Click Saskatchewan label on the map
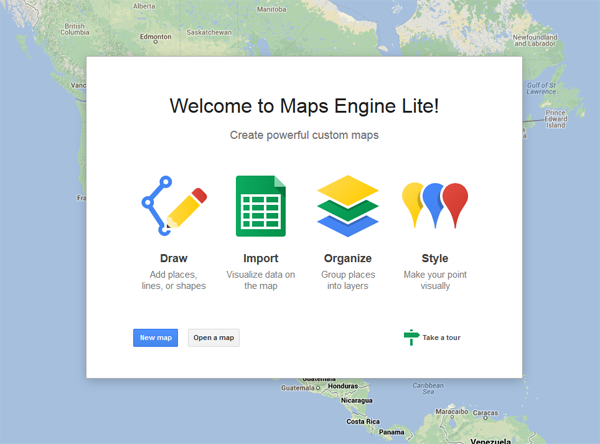The image size is (600, 444). [209, 33]
